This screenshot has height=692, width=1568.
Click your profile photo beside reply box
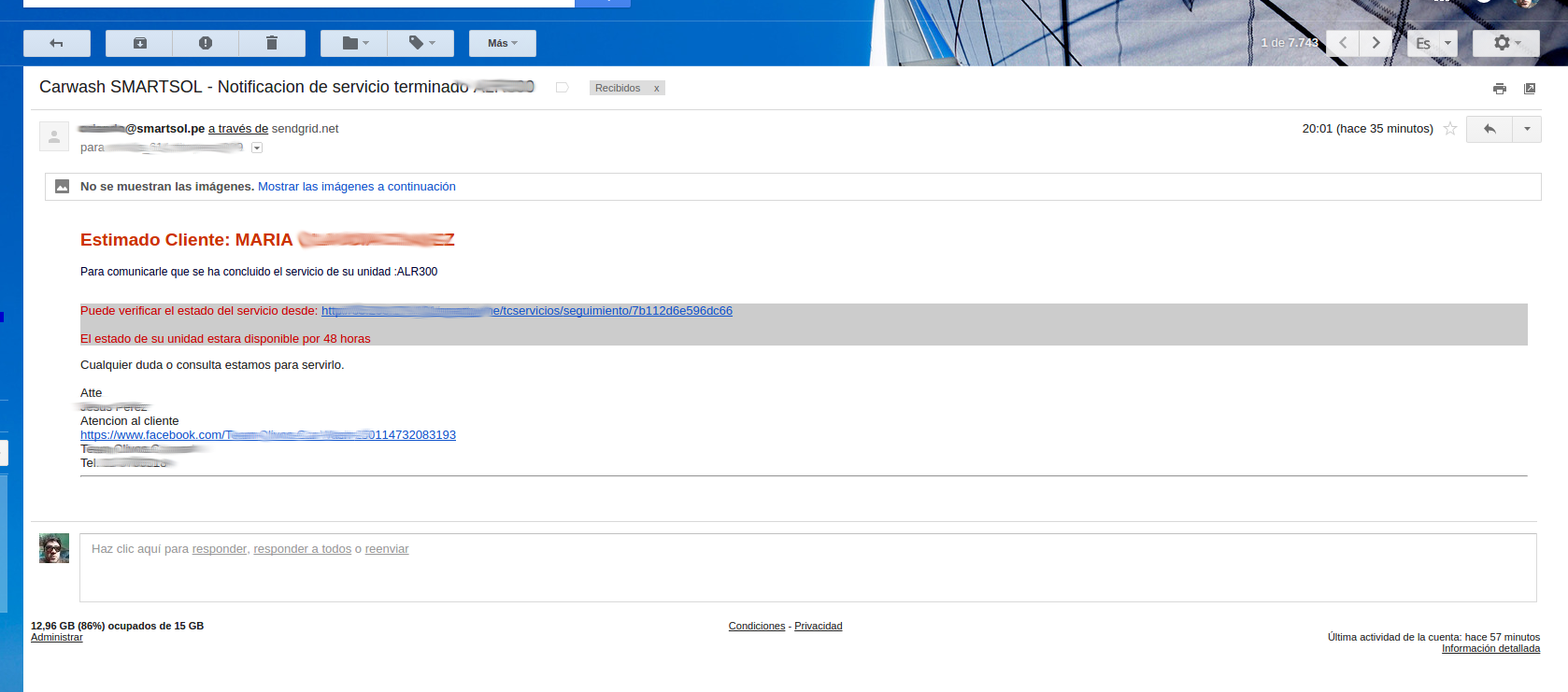54,548
